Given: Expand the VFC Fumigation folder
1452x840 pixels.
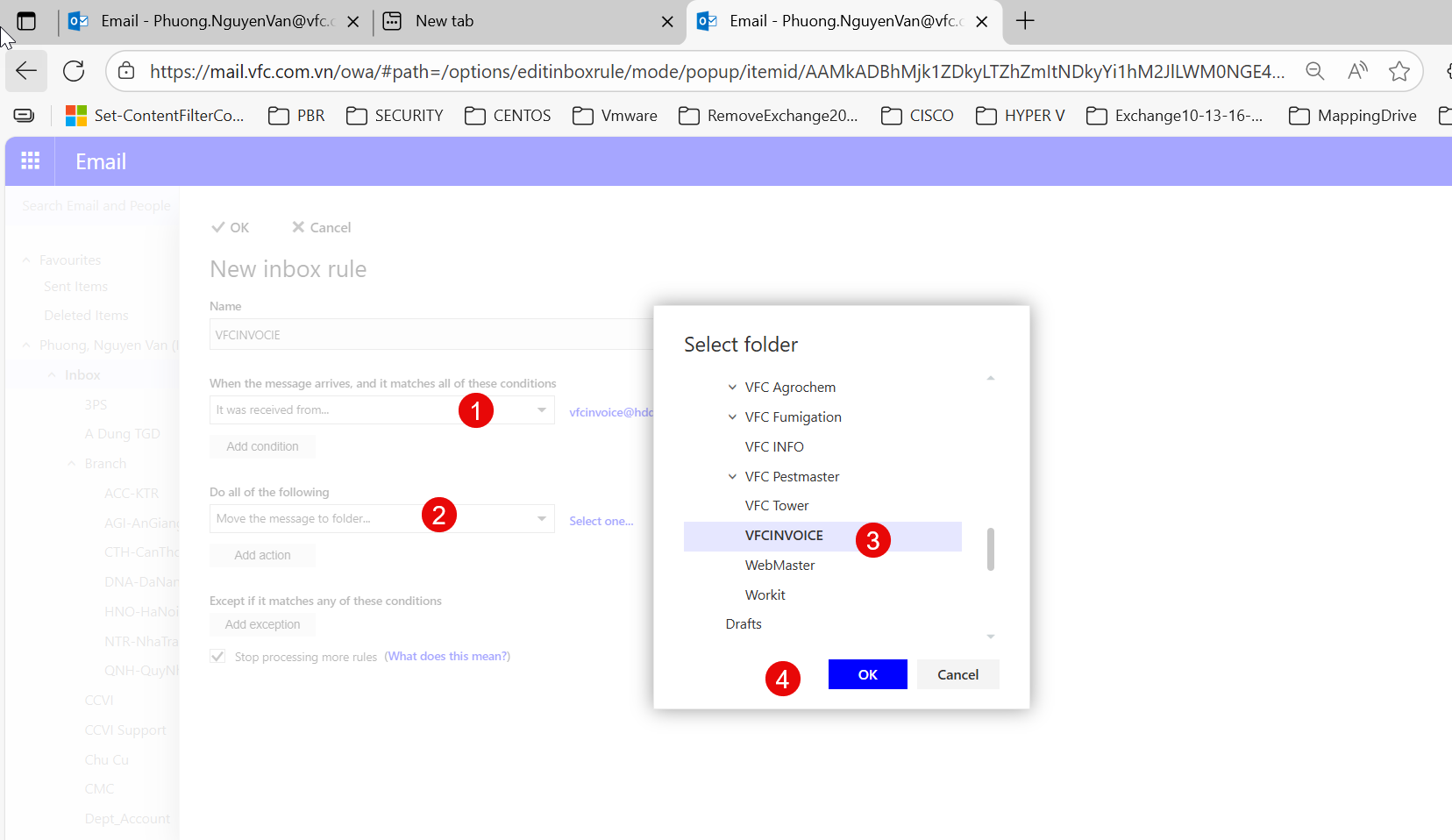Looking at the screenshot, I should point(732,416).
